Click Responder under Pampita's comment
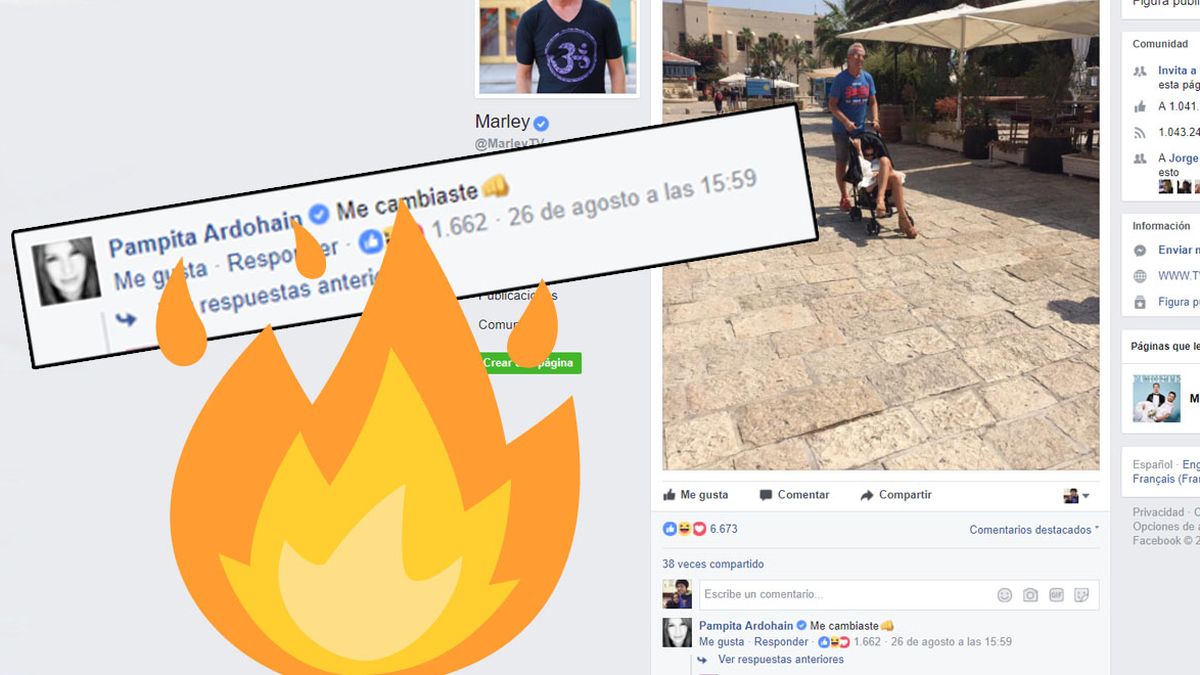The image size is (1200, 675). (781, 642)
